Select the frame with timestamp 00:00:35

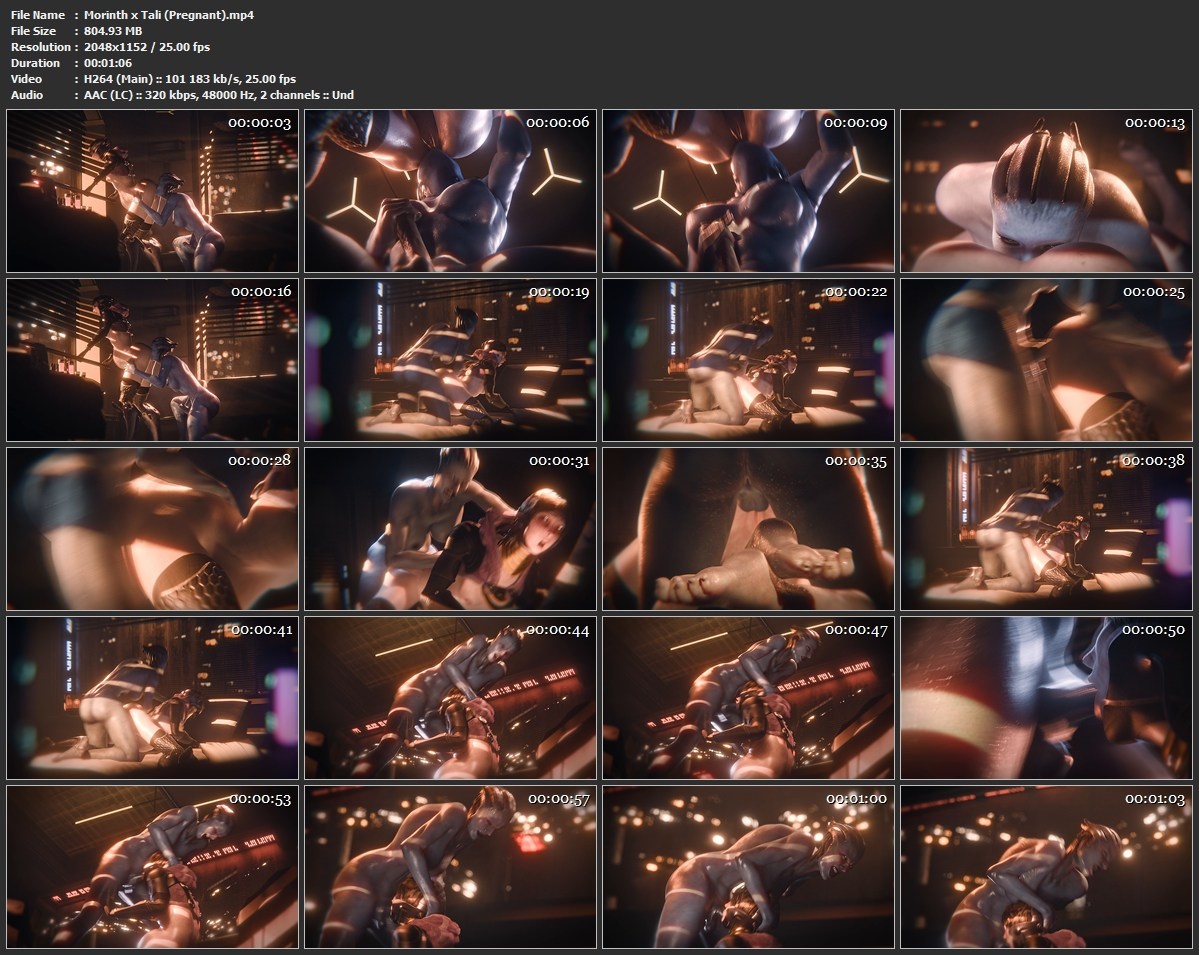point(748,529)
